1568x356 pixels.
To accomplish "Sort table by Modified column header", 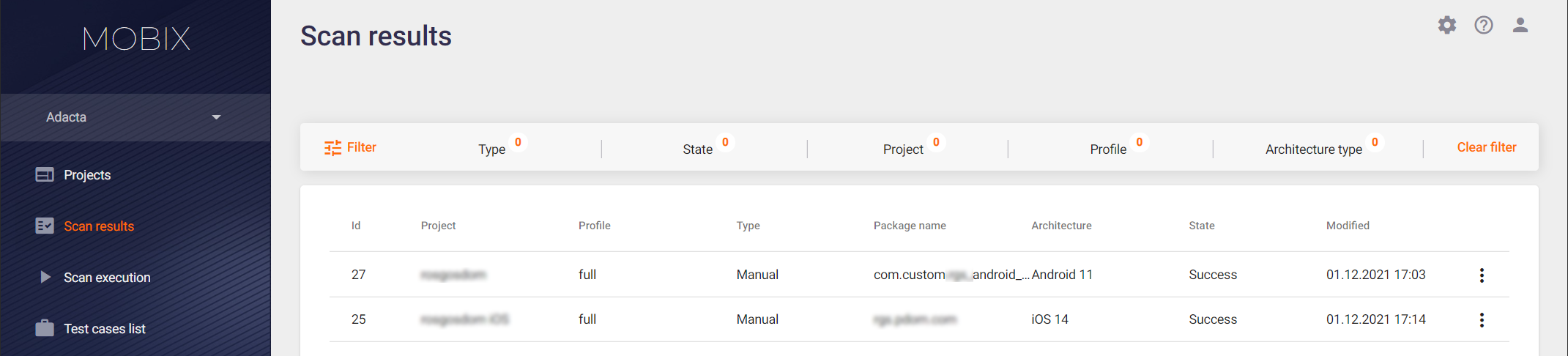I will tap(1348, 226).
